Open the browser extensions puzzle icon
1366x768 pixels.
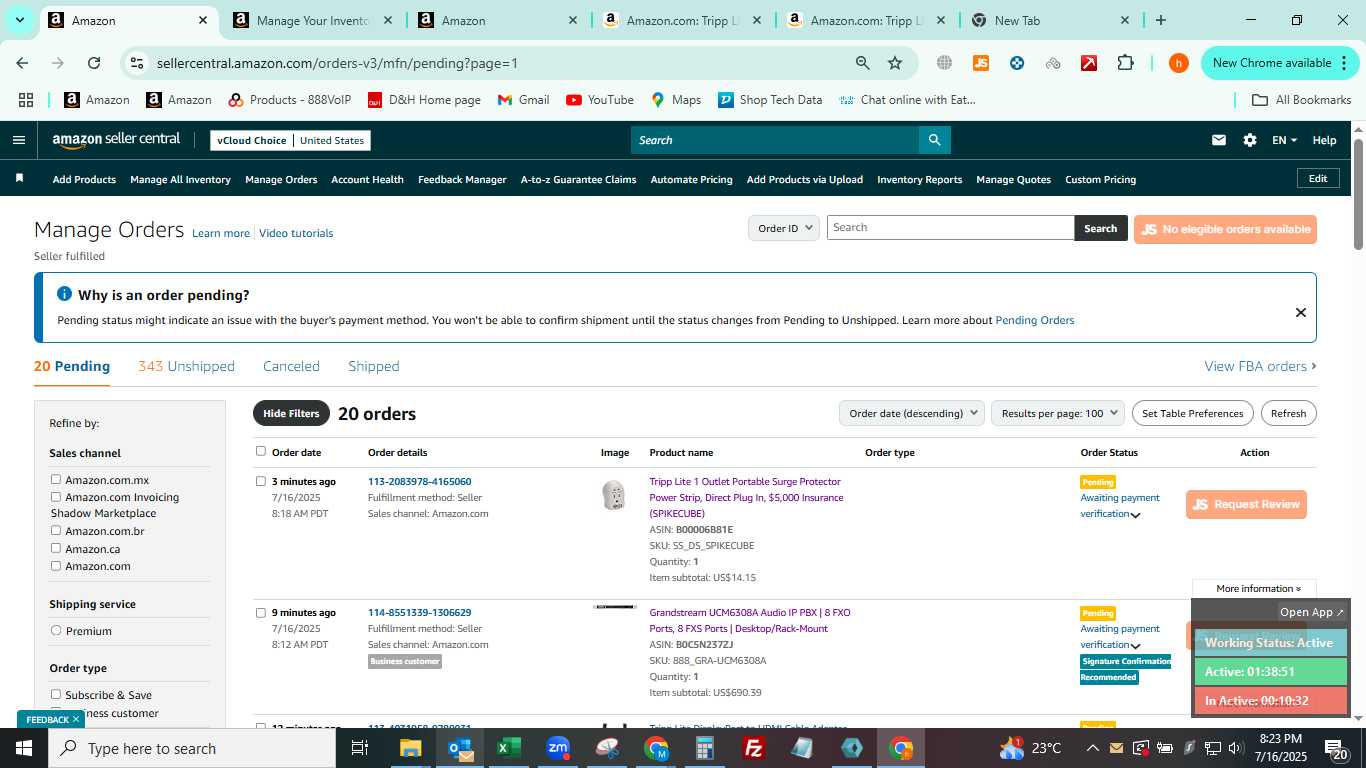[x=1125, y=63]
